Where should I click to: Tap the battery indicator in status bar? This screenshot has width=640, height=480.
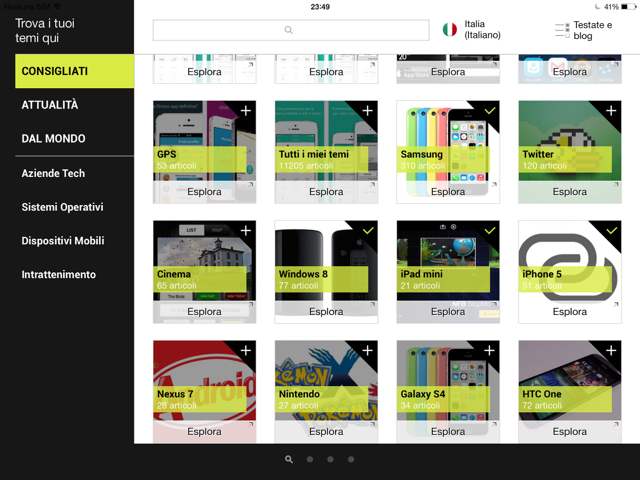(x=629, y=7)
